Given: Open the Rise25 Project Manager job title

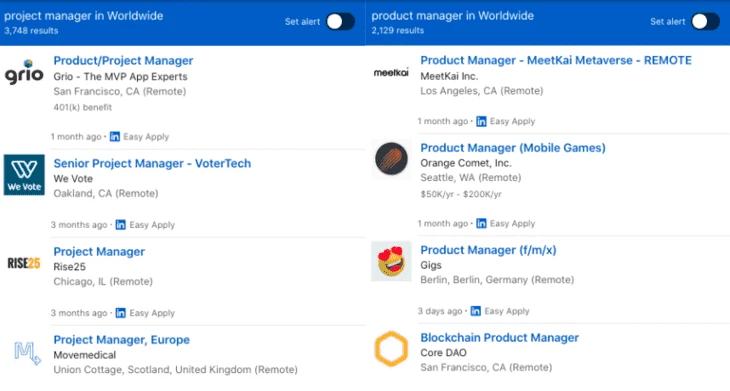Looking at the screenshot, I should pyautogui.click(x=99, y=252).
